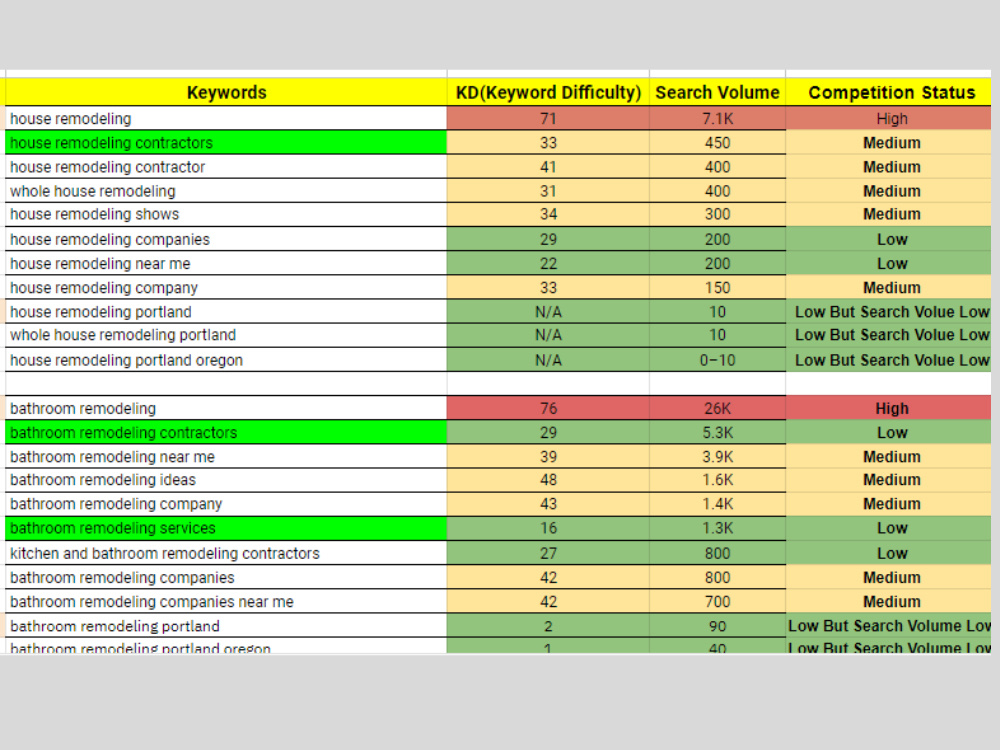Screen dimensions: 1000x750
Task: Select the KD value 22 cell
Action: click(x=548, y=263)
